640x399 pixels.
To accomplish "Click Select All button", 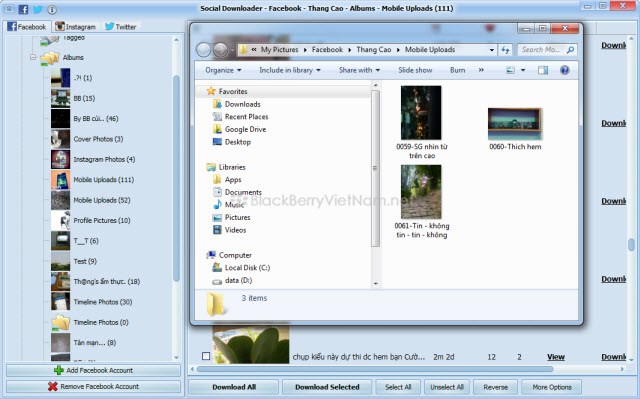I will (398, 387).
